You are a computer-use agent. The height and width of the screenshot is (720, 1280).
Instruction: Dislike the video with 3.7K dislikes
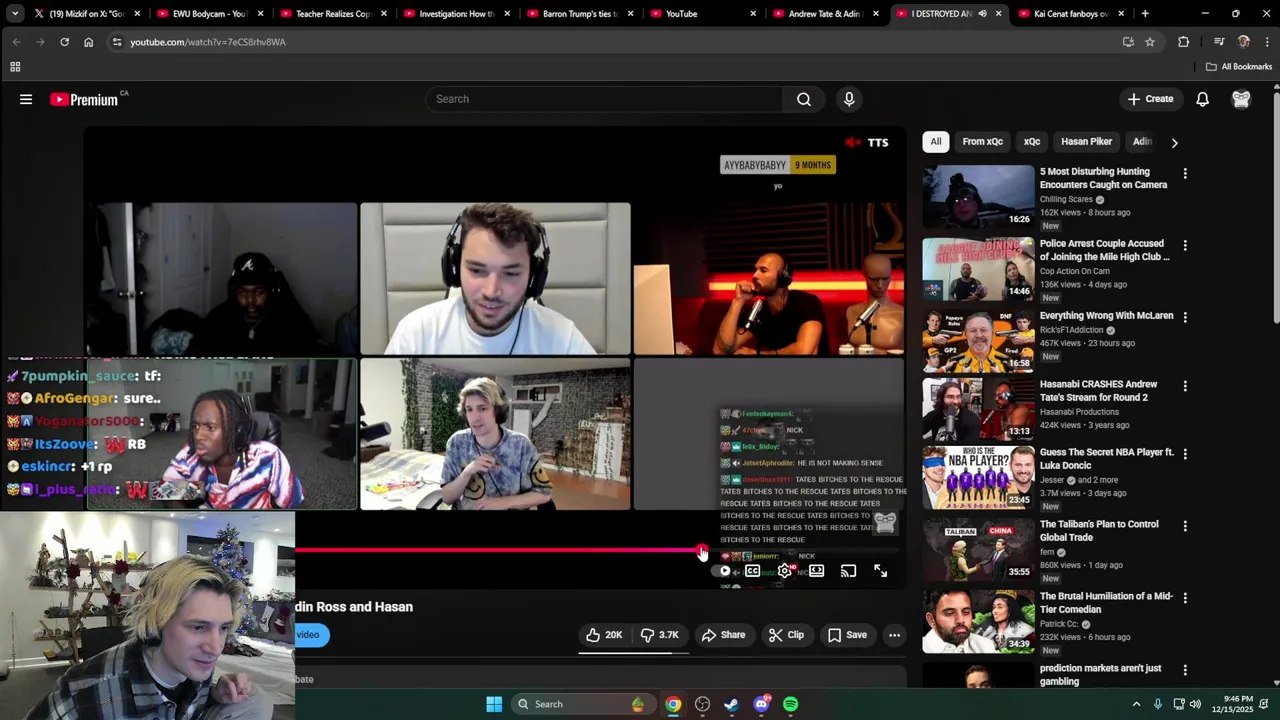click(x=660, y=635)
